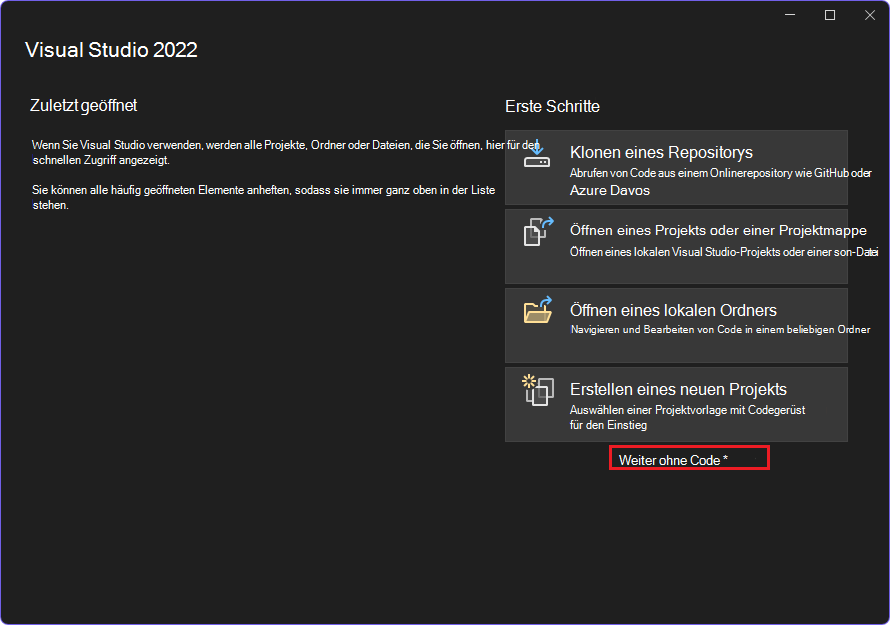This screenshot has width=890, height=625.
Task: Click the new project sparkle icon
Action: pyautogui.click(x=538, y=389)
